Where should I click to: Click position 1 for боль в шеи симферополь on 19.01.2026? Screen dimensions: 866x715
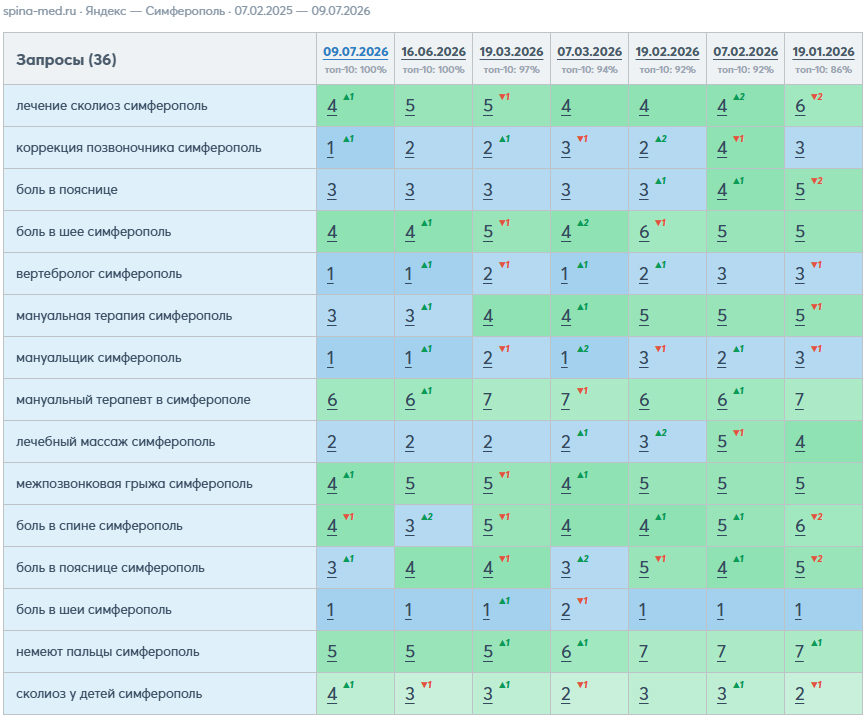(x=799, y=610)
